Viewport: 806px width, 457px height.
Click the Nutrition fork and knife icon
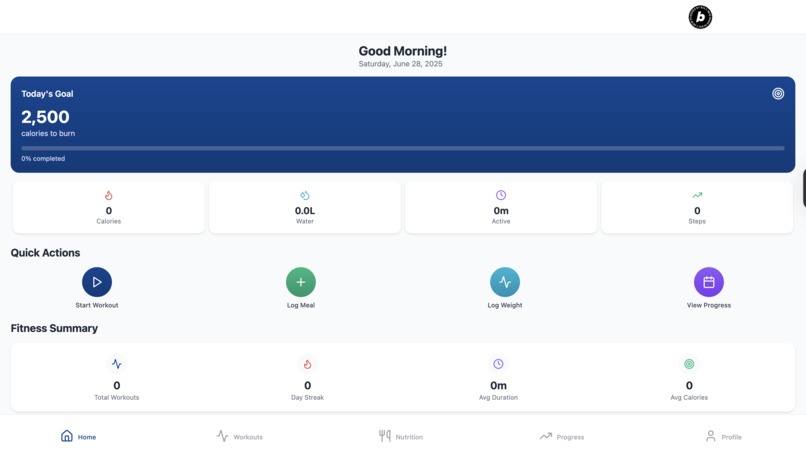coord(384,436)
